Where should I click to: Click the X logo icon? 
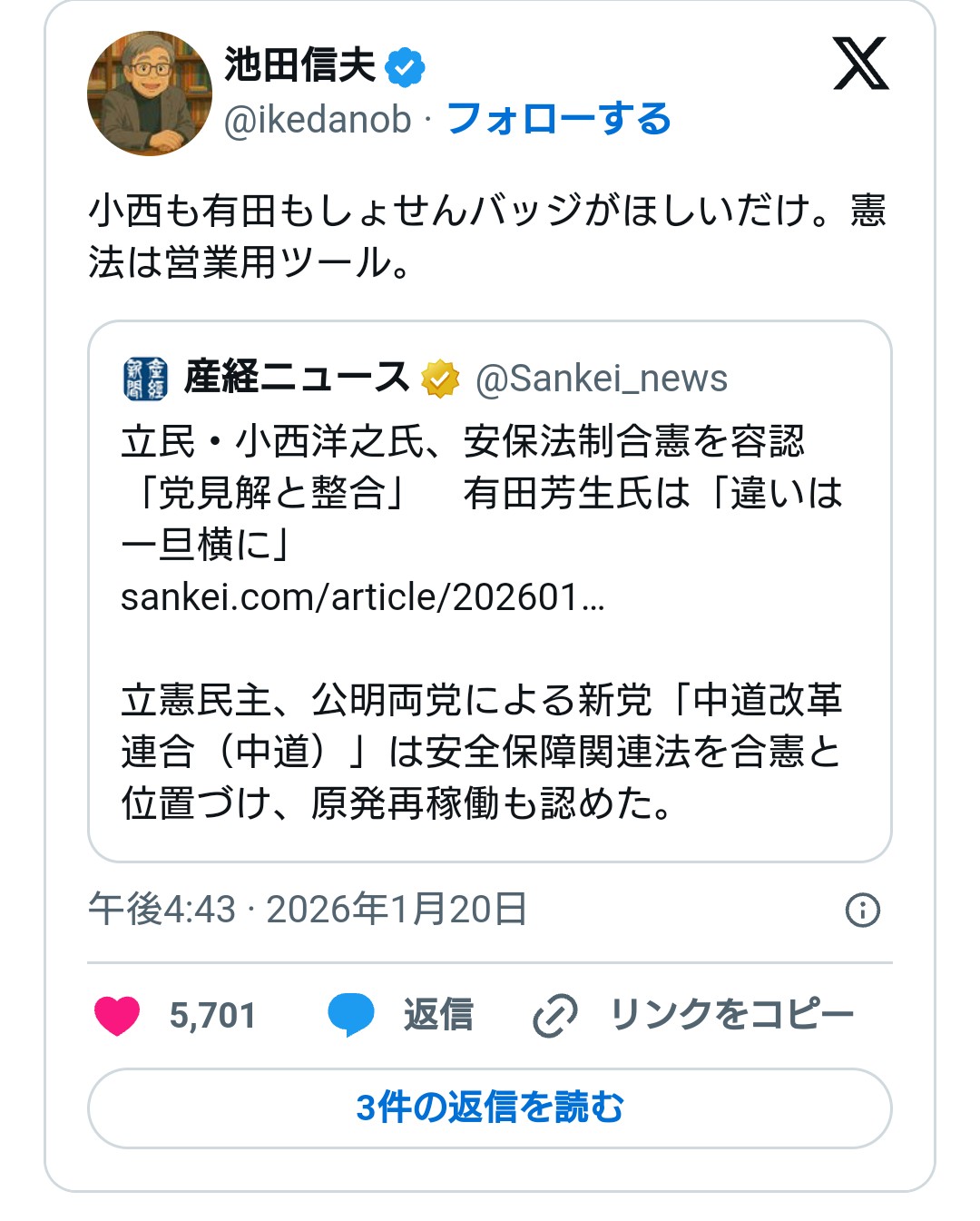click(x=860, y=64)
